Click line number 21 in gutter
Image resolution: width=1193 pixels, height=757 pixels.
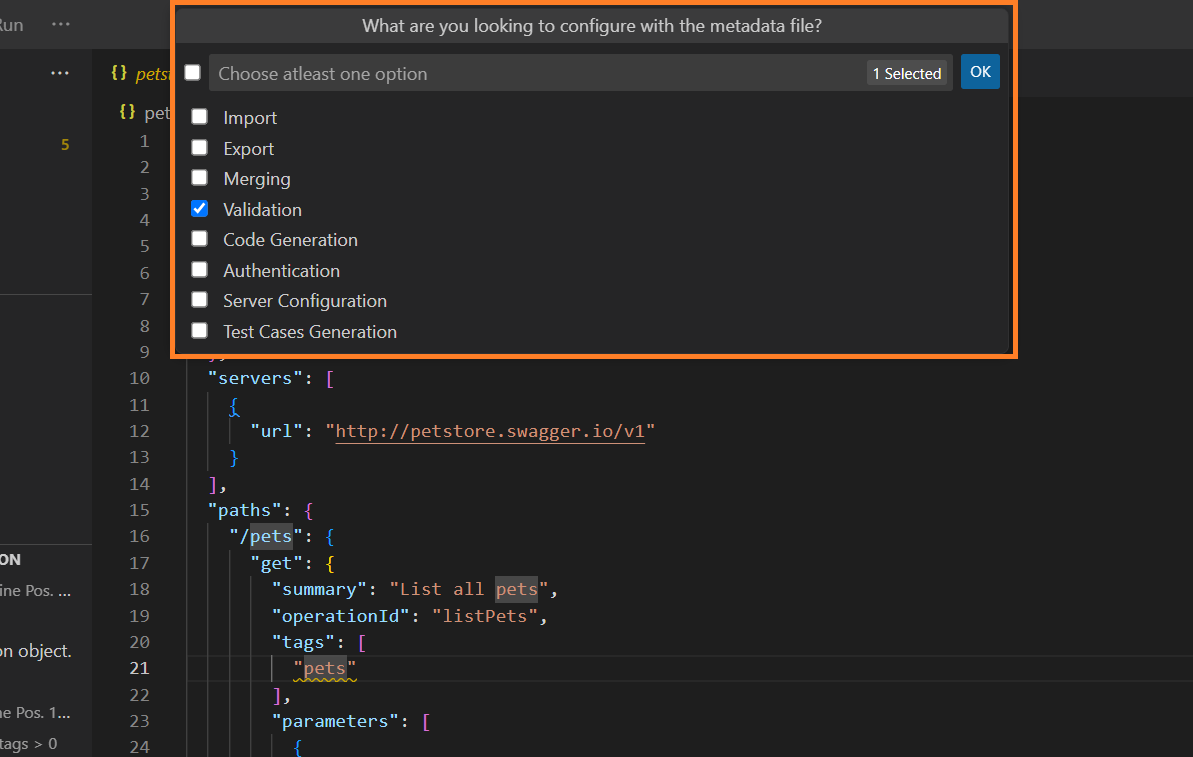(x=139, y=668)
